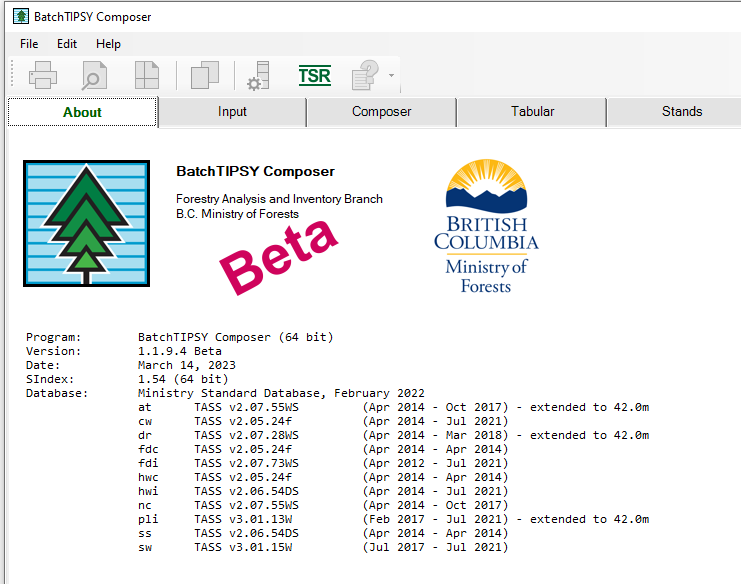The image size is (741, 584).
Task: Open the server settings gear icon
Action: coord(258,76)
